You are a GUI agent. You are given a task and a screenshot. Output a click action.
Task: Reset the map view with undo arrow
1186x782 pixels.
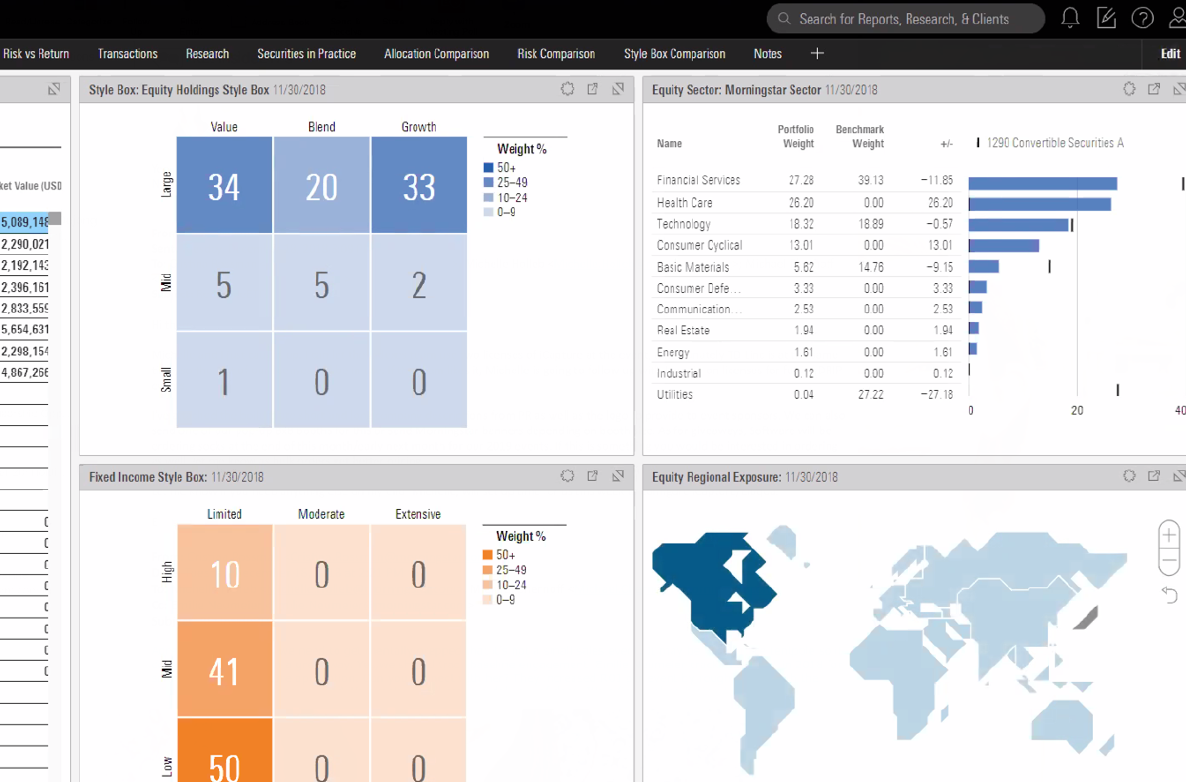pos(1169,595)
